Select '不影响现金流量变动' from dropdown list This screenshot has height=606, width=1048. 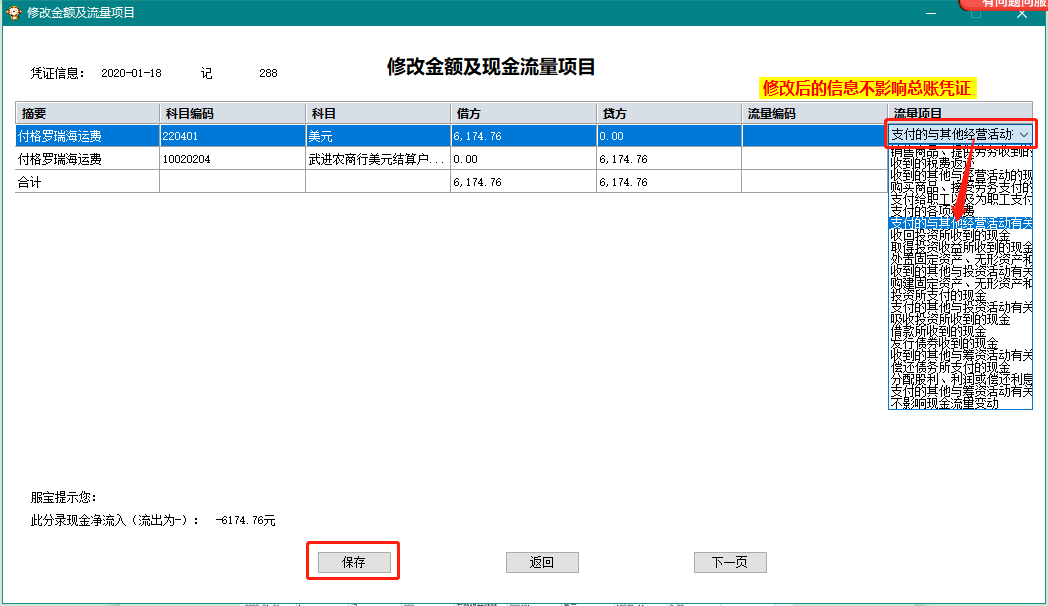[944, 403]
